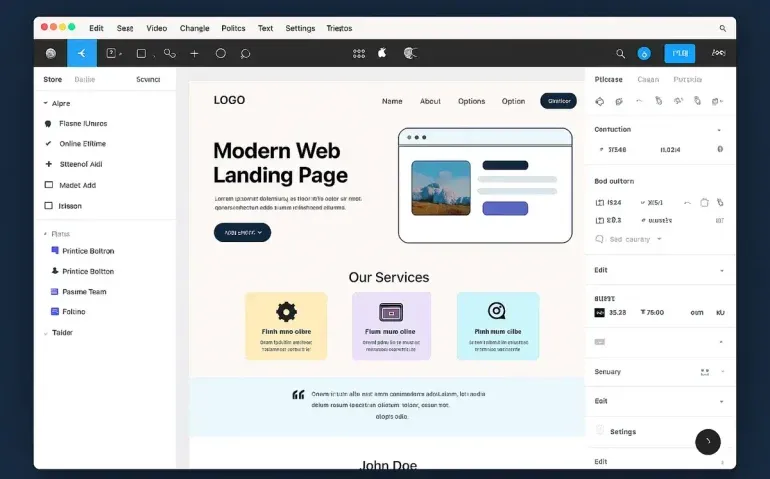Click the question frame tool icon
Viewport: 770px width, 479px height.
(111, 53)
